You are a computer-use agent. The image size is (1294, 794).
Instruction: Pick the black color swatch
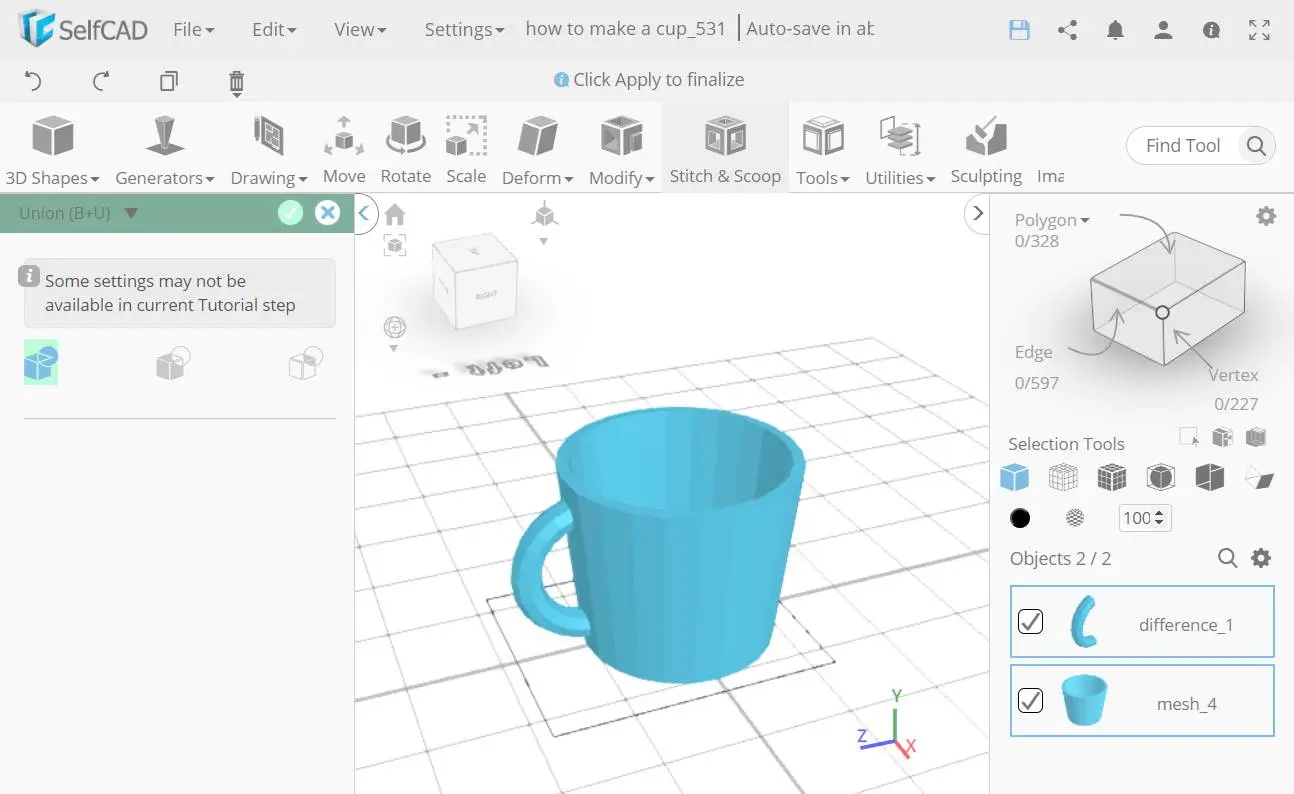tap(1020, 518)
